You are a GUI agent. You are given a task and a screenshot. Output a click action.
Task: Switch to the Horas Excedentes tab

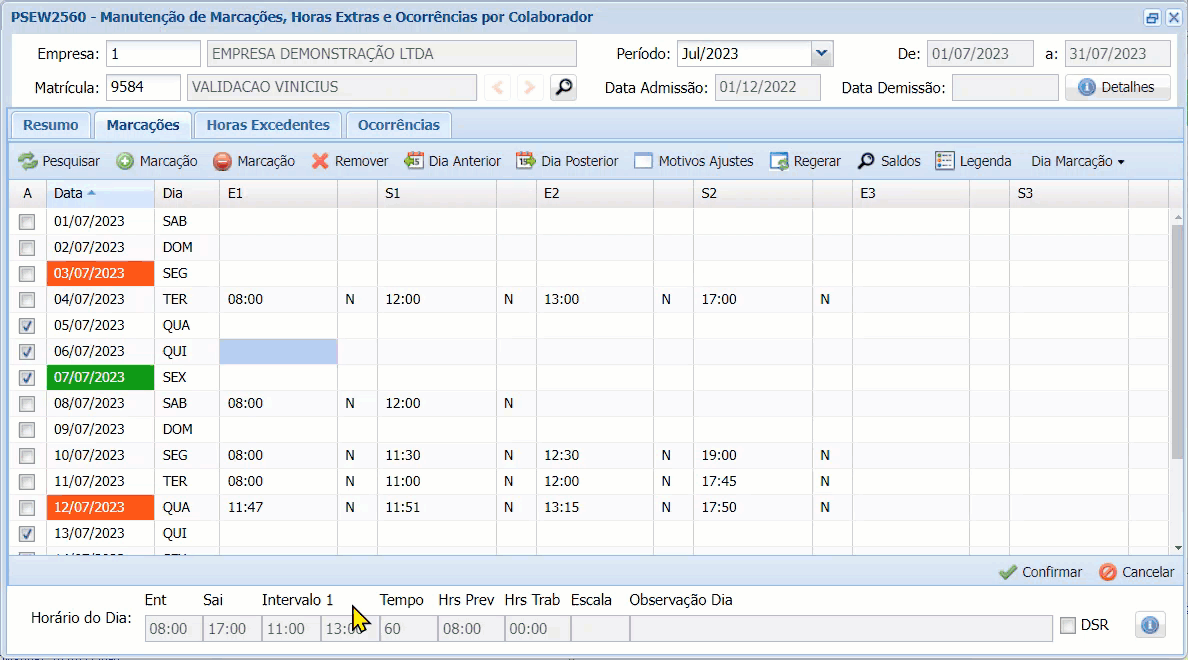(268, 125)
